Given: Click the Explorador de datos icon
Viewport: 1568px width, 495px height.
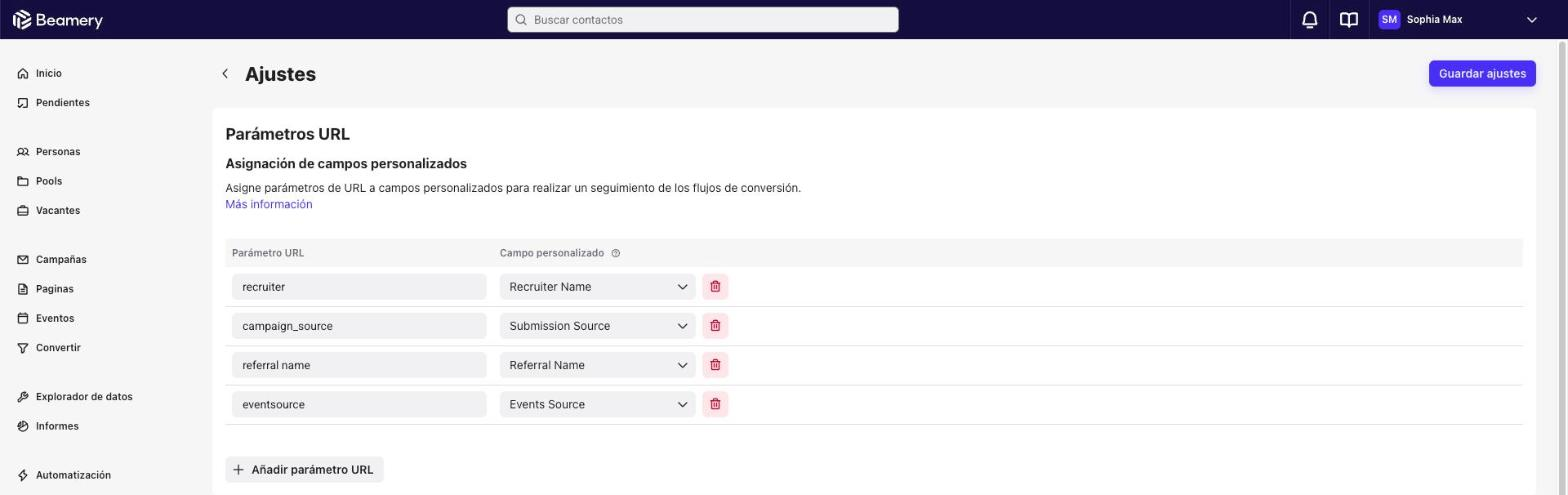Looking at the screenshot, I should [23, 397].
